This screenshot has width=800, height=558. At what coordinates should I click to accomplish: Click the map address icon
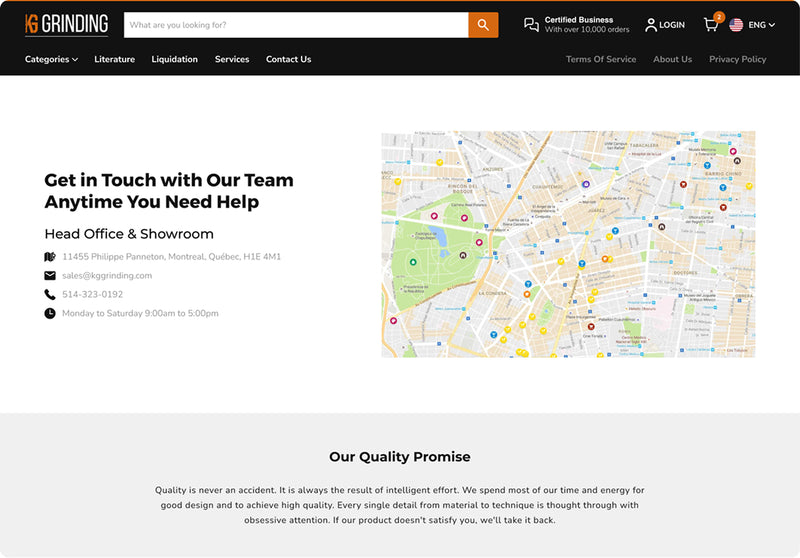coord(50,257)
